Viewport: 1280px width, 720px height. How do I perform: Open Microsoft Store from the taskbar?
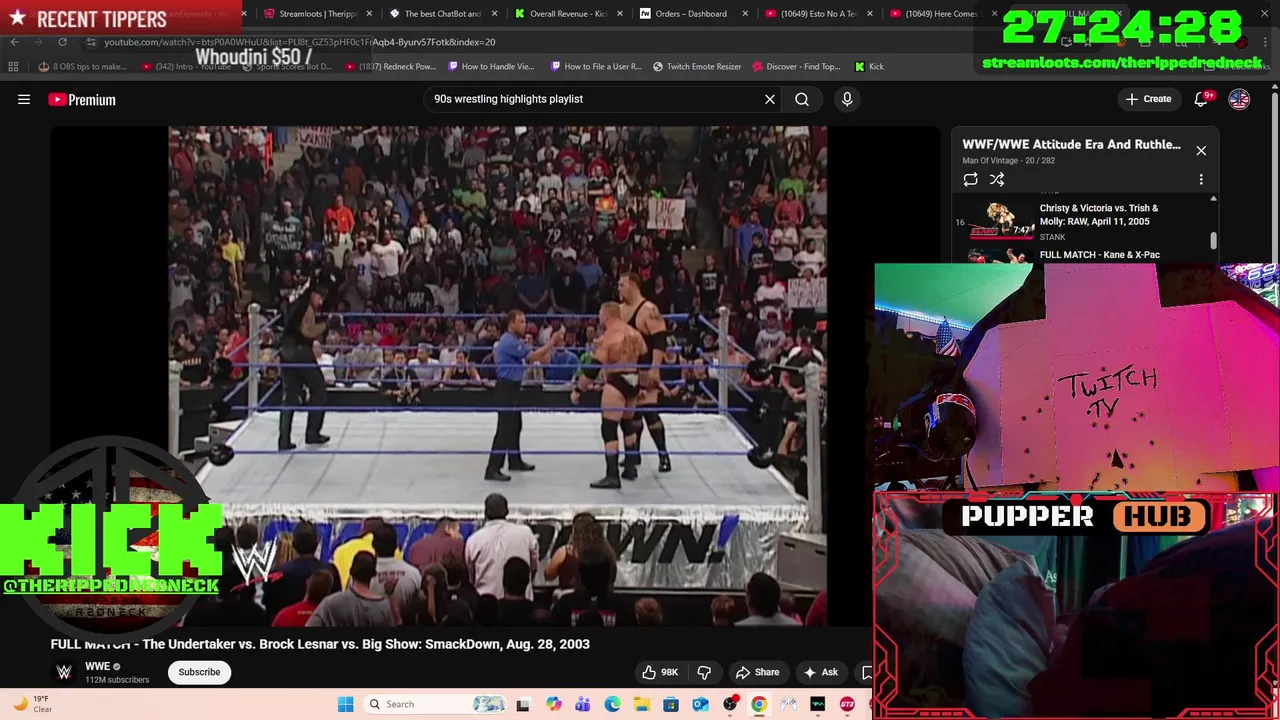[x=671, y=704]
